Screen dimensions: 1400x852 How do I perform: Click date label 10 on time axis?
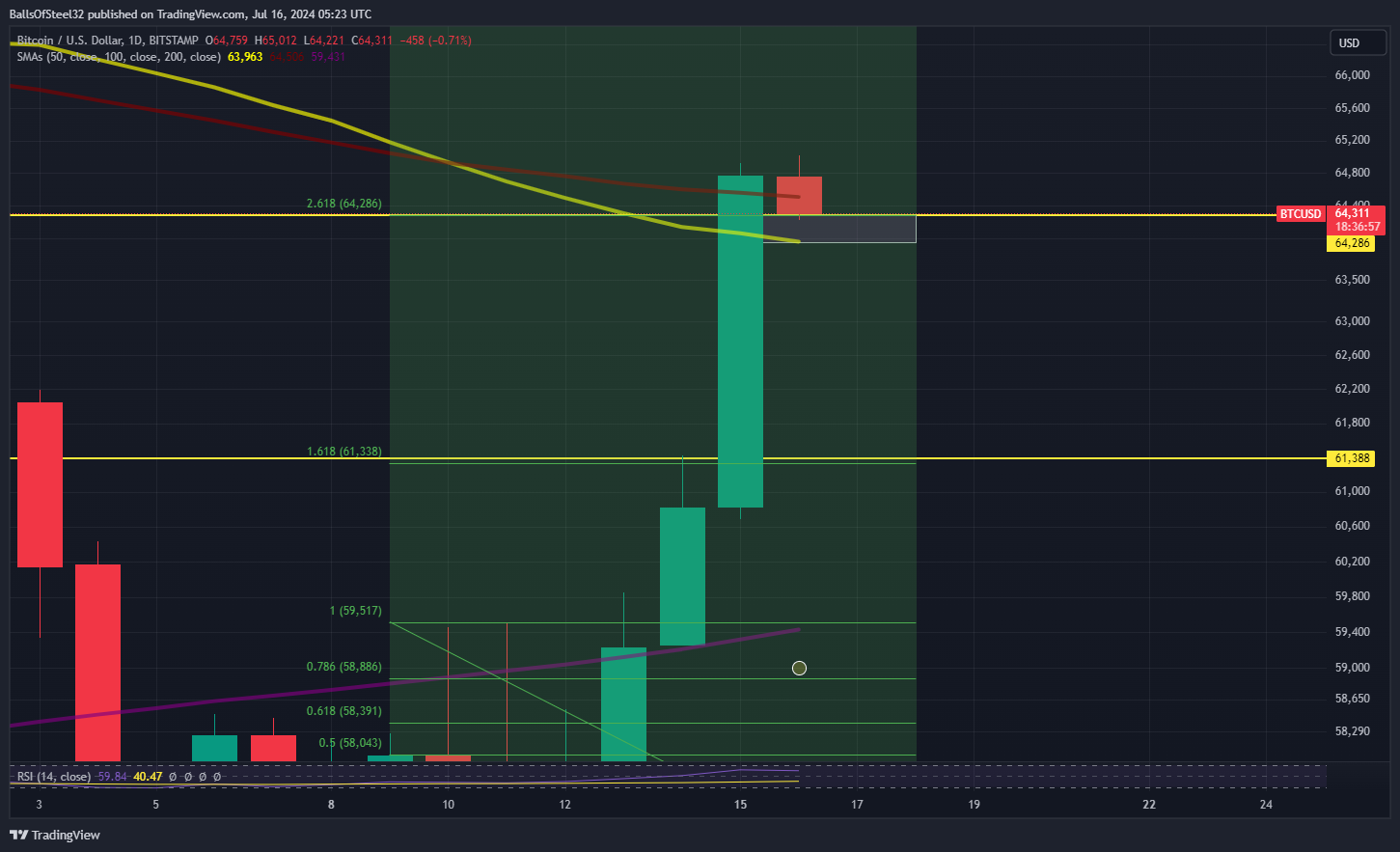(448, 805)
